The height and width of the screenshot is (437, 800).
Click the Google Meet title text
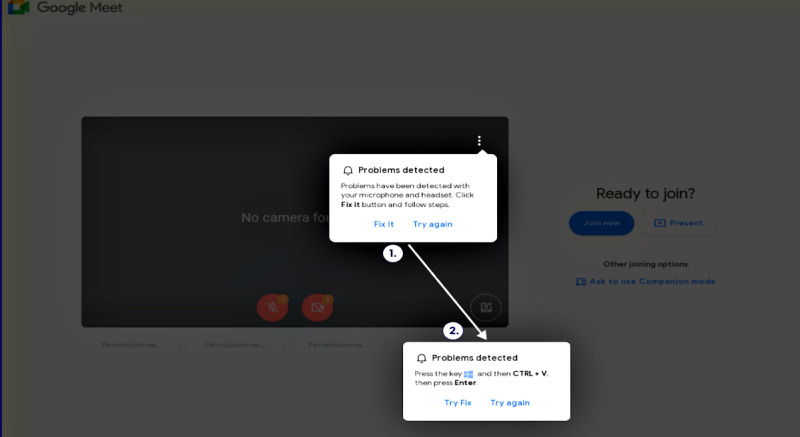80,8
